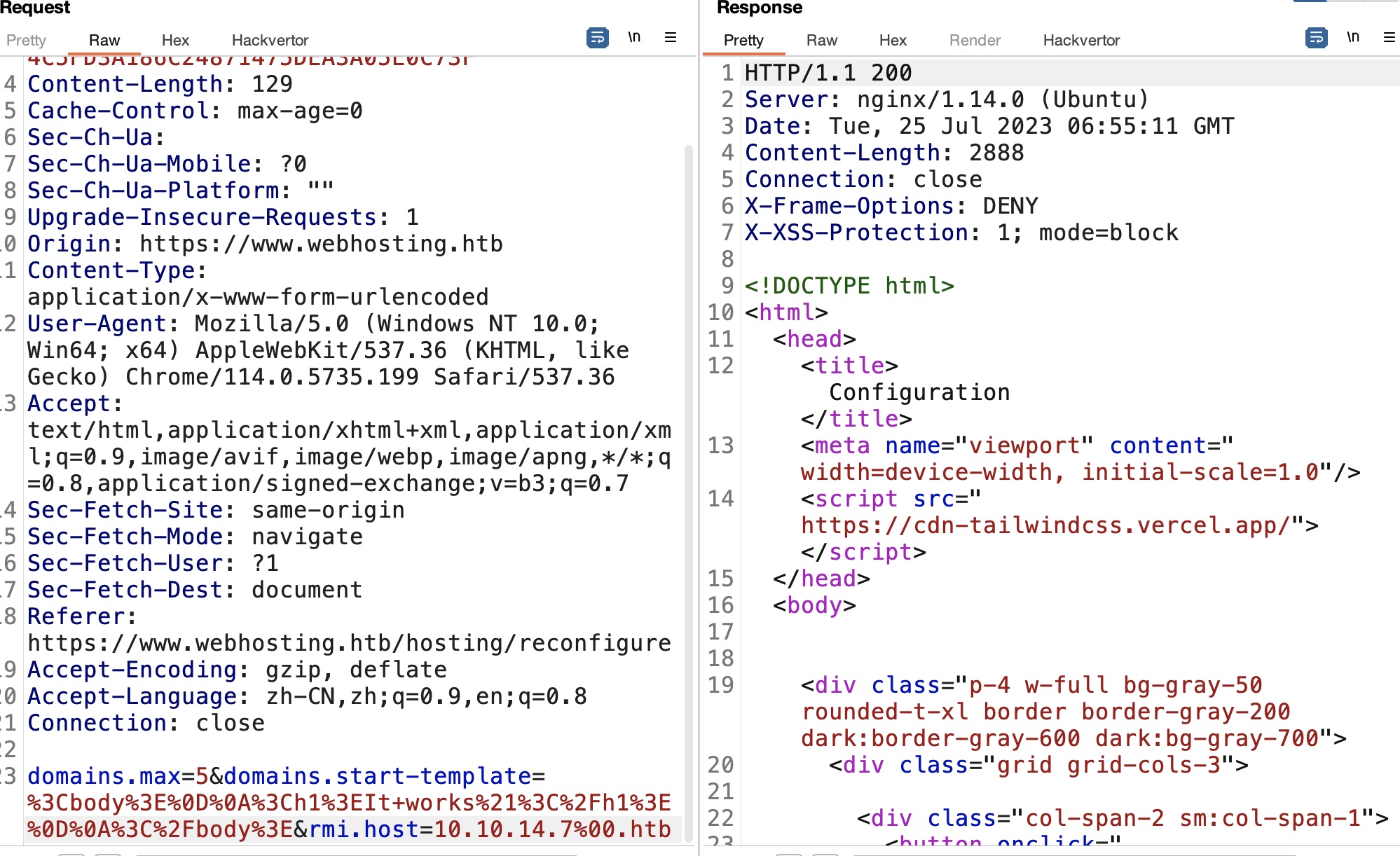Select Pretty tab in Response panel
Viewport: 1400px width, 856px height.
(743, 41)
